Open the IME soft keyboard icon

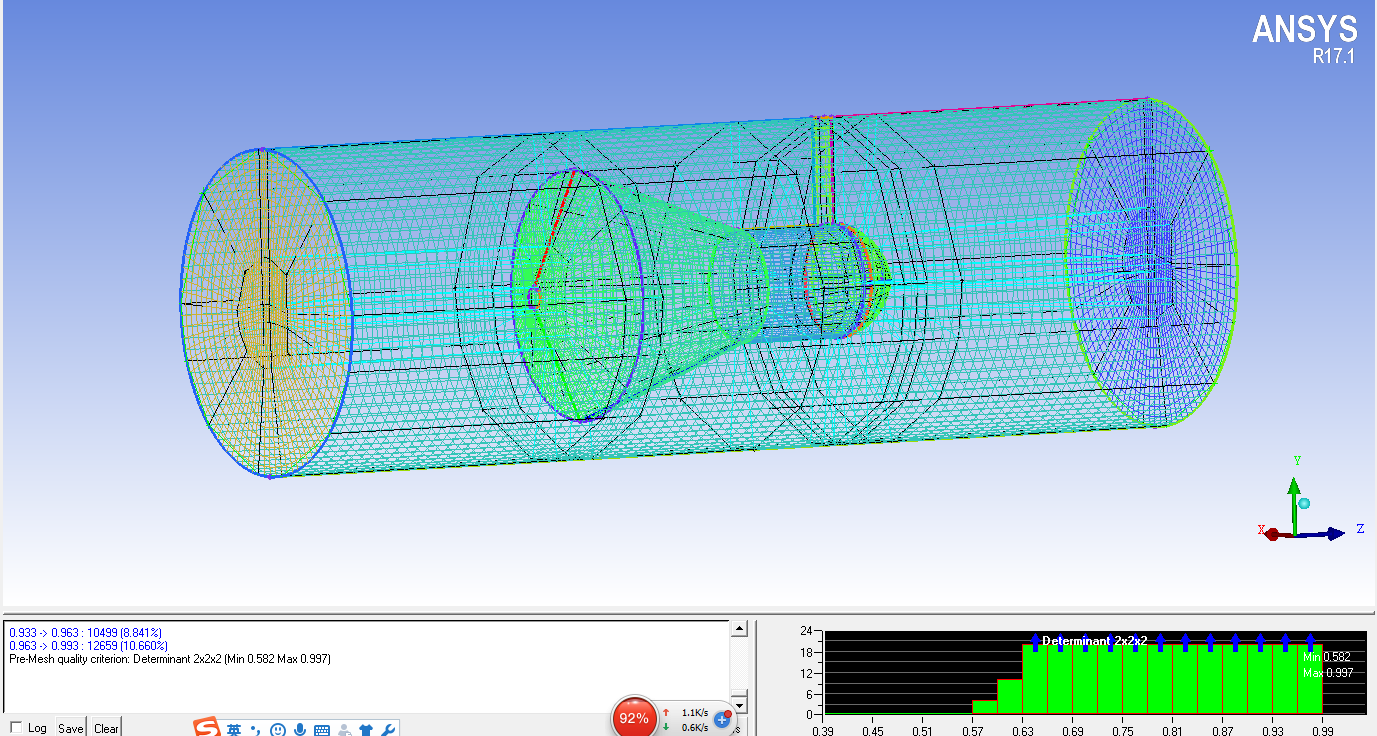(322, 729)
